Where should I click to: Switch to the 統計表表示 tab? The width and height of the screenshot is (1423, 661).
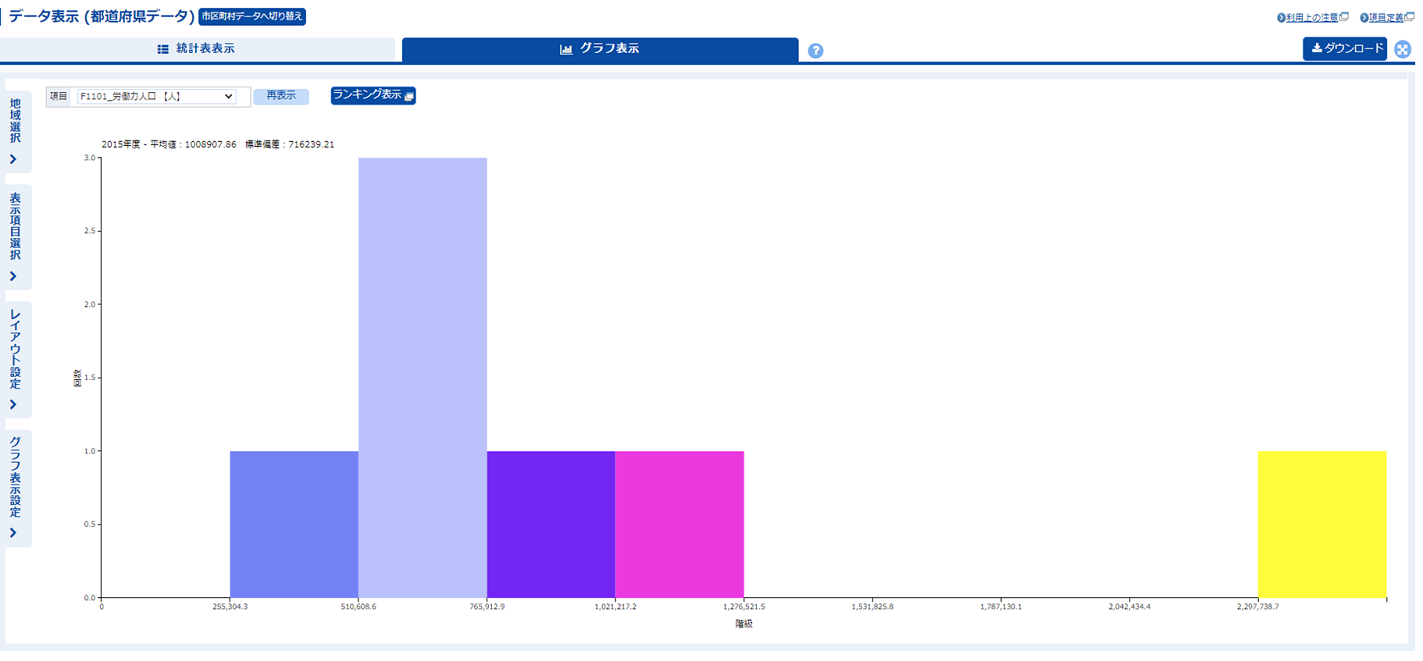pos(197,49)
